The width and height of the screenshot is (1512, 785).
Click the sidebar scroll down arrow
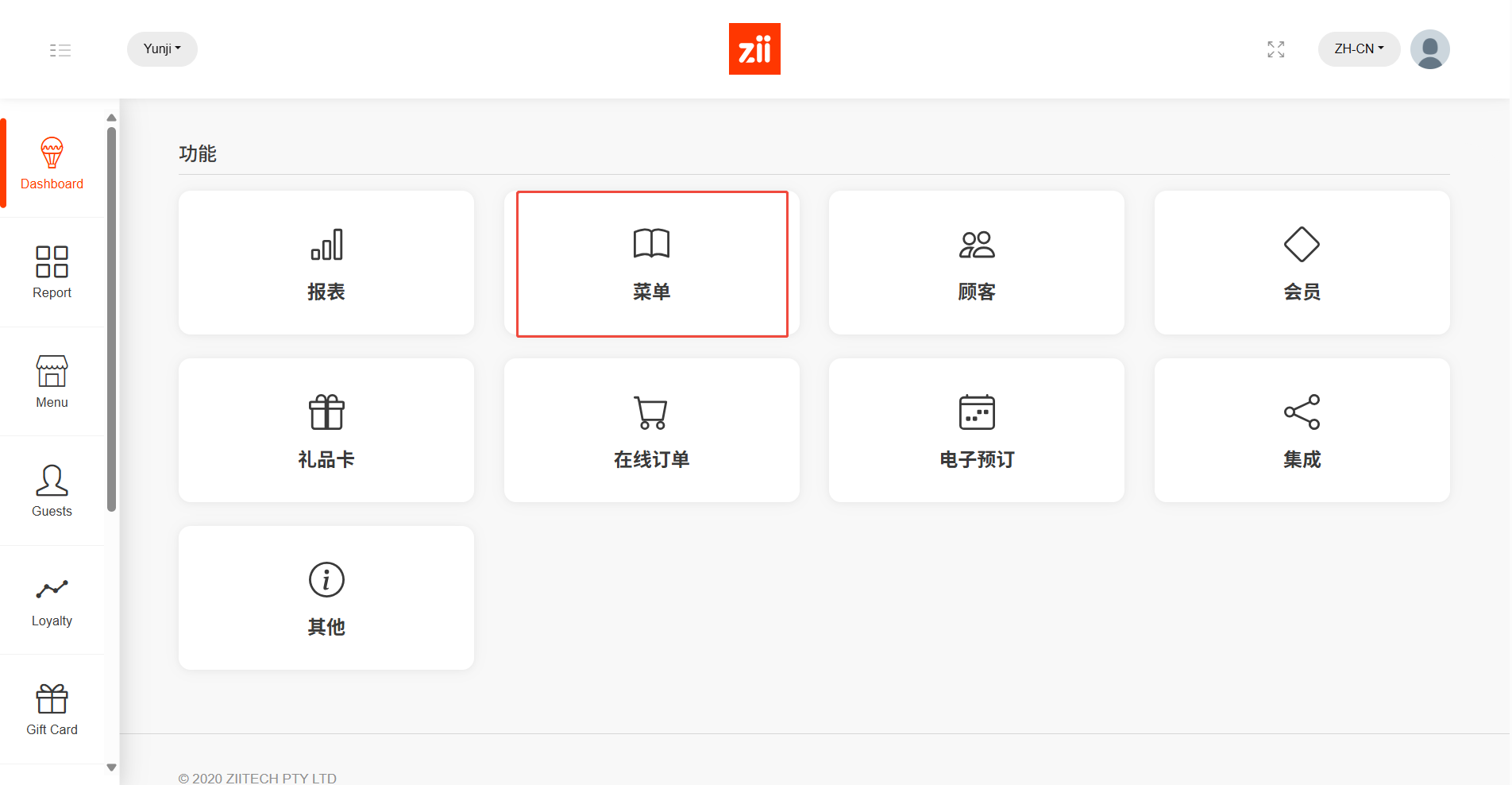tap(111, 768)
